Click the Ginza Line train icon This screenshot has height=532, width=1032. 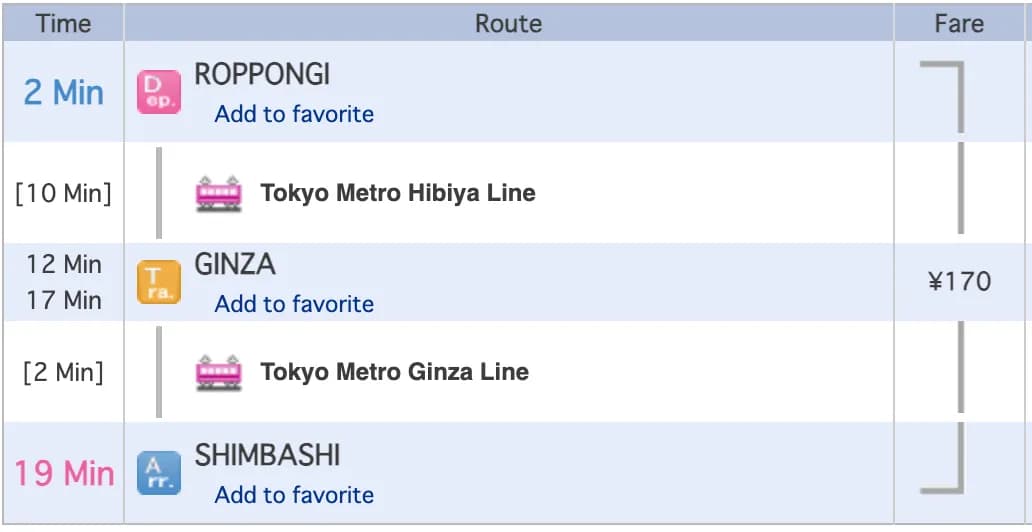point(219,373)
